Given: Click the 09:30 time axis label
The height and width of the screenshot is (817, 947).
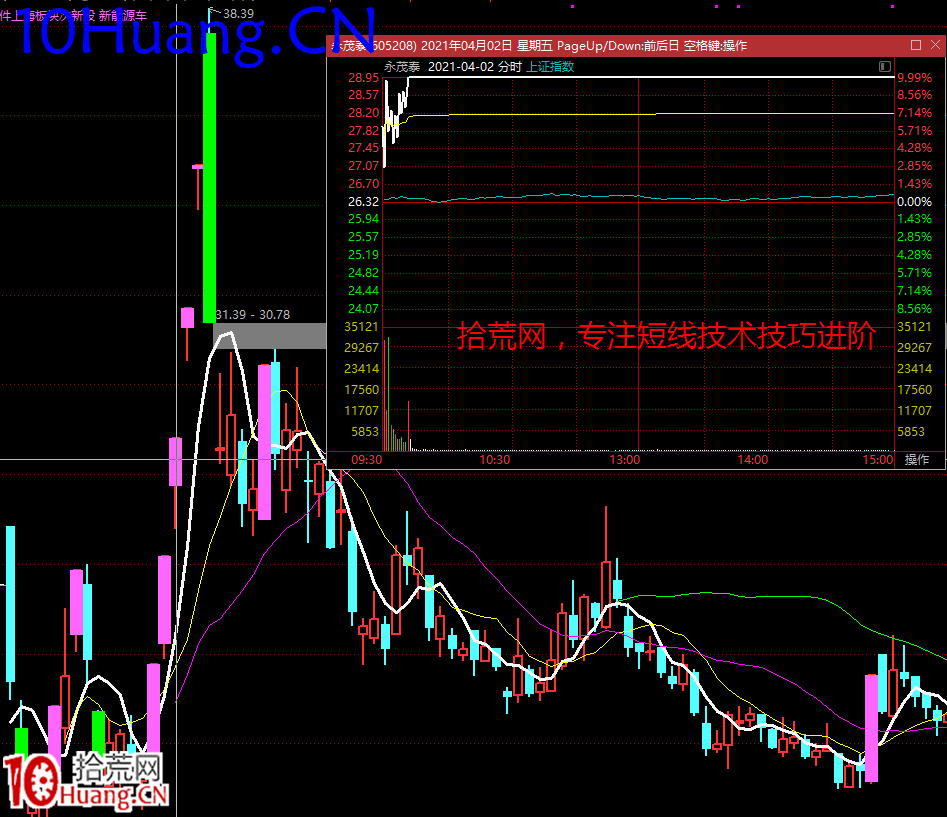Looking at the screenshot, I should click(367, 460).
